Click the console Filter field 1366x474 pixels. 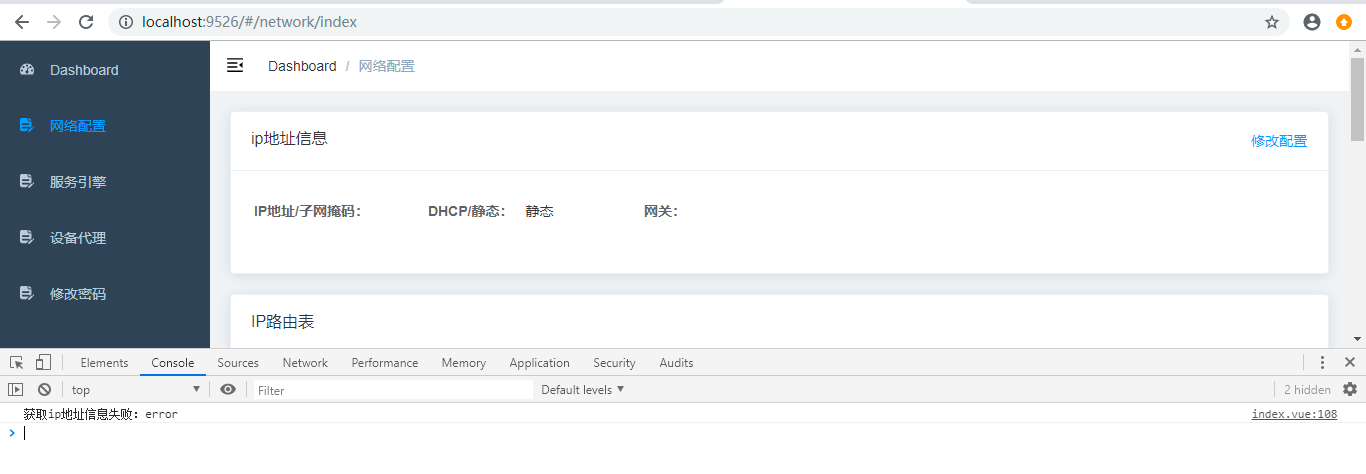click(391, 390)
